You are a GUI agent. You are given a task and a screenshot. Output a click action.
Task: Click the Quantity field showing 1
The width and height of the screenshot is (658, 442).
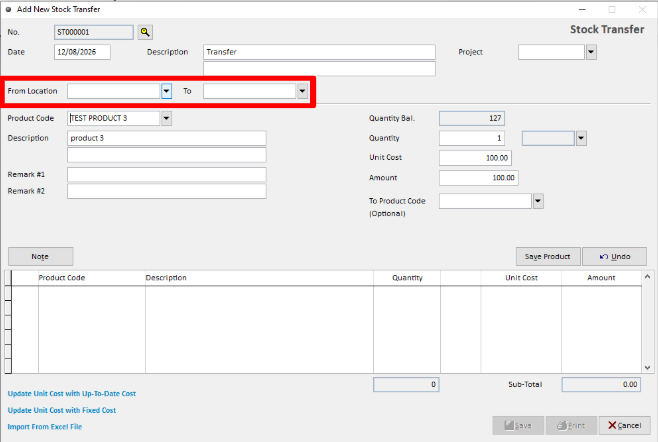(x=472, y=138)
